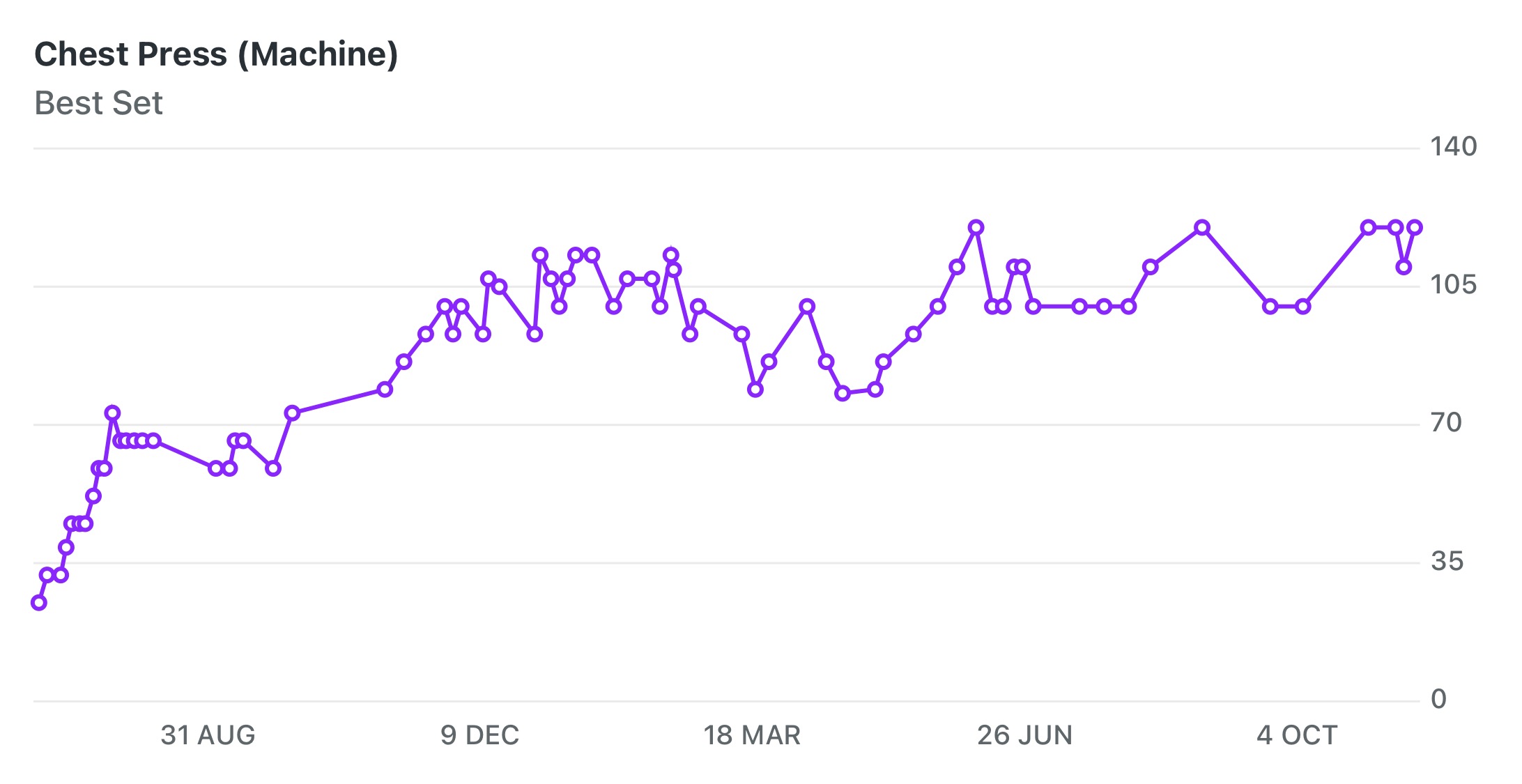
Task: Click the isolated peak point between 26 JUN and 4 OCT
Action: 1202,227
